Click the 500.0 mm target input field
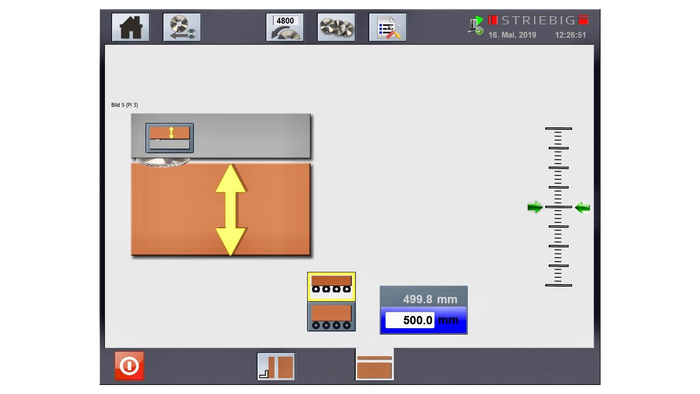Screen dimensions: 700x394 coord(409,320)
